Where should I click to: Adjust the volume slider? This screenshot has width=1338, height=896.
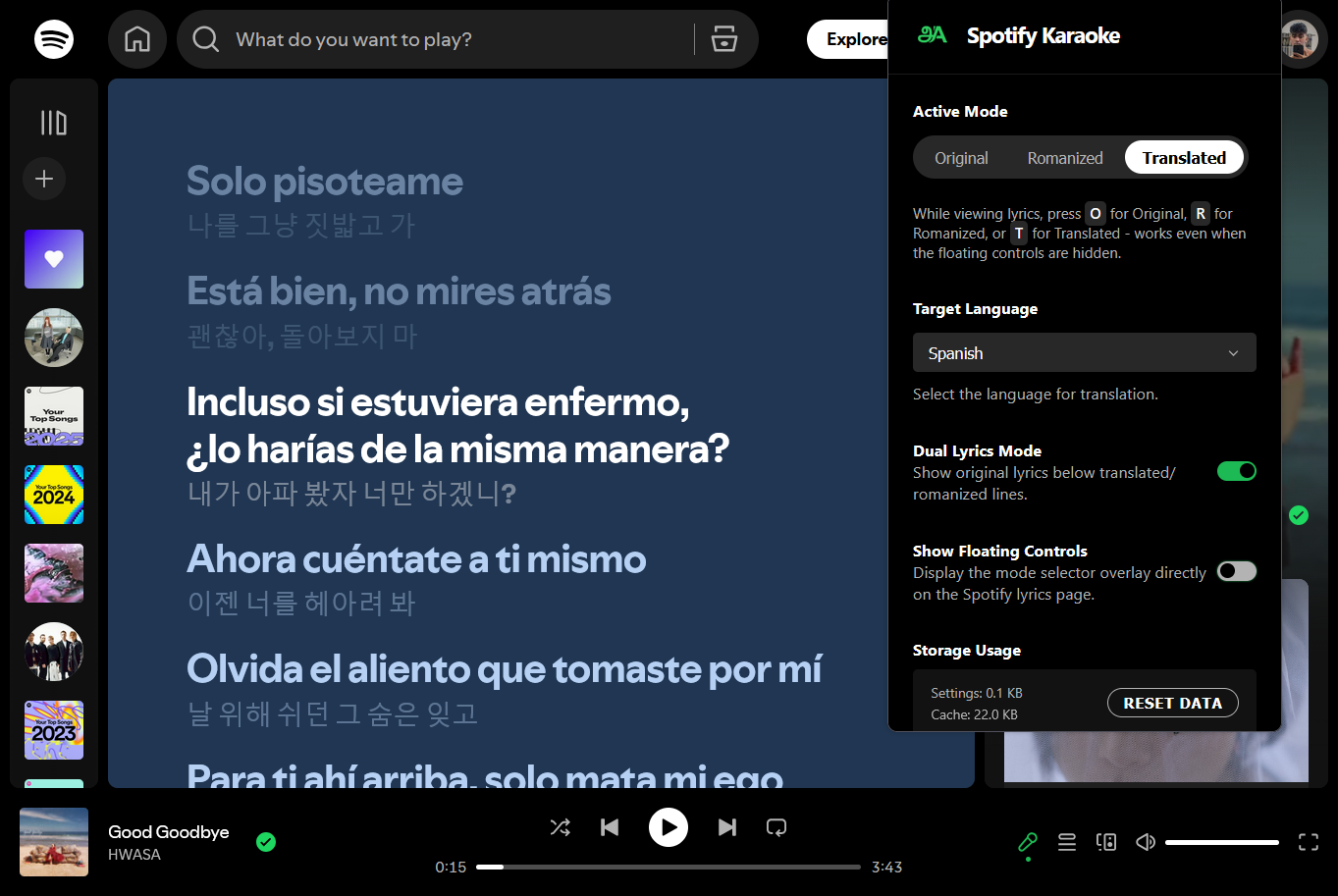point(1222,842)
